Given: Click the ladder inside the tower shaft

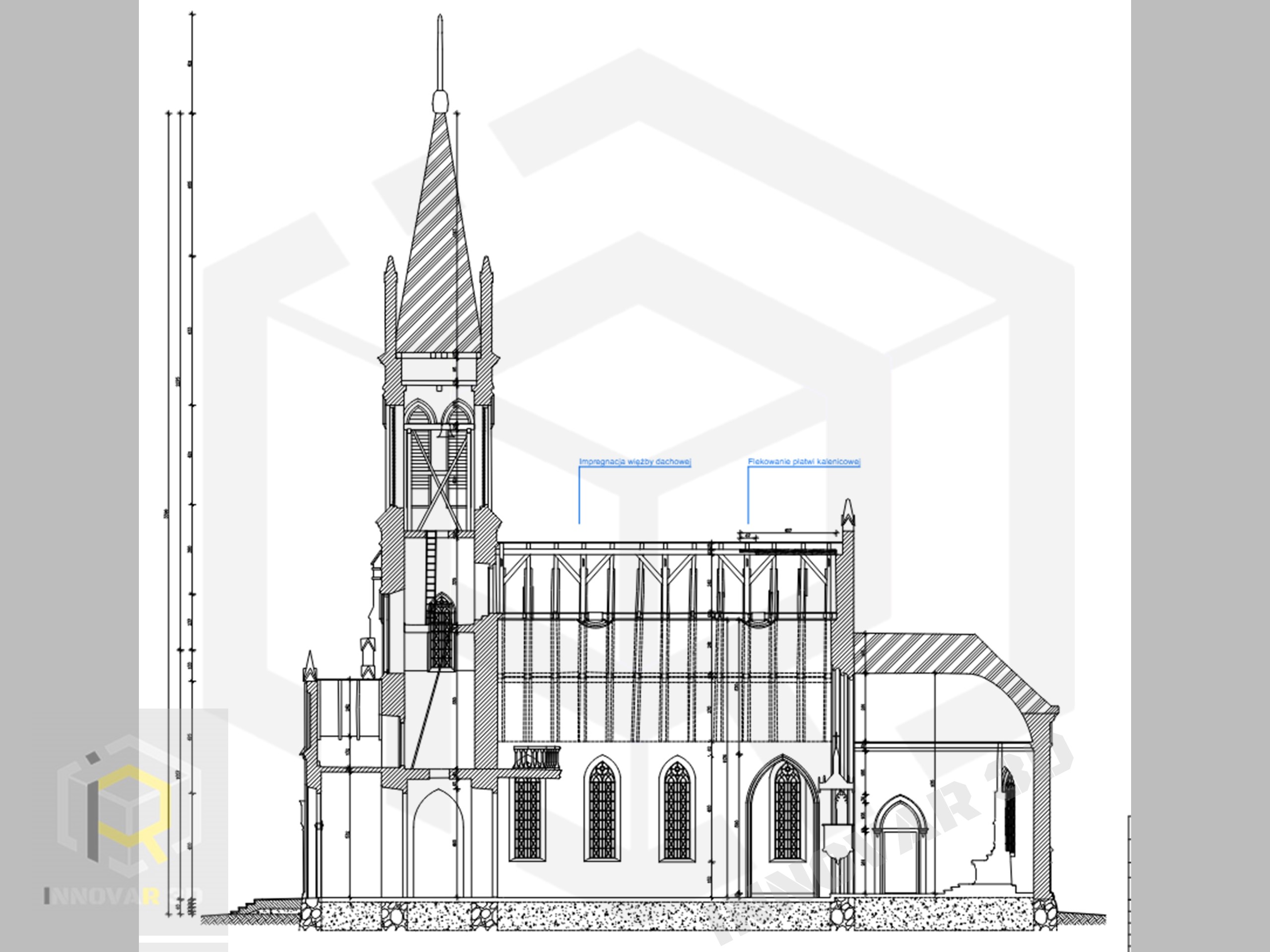Looking at the screenshot, I should 431,565.
